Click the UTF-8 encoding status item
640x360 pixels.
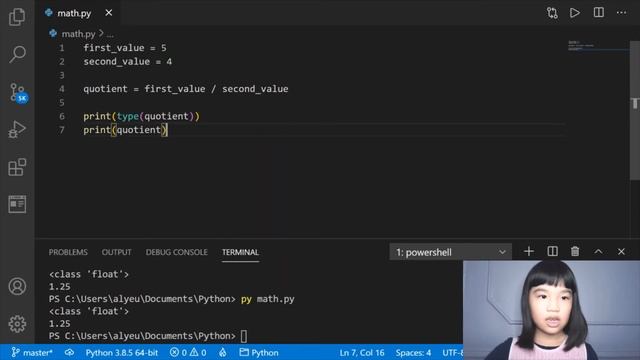tap(452, 352)
